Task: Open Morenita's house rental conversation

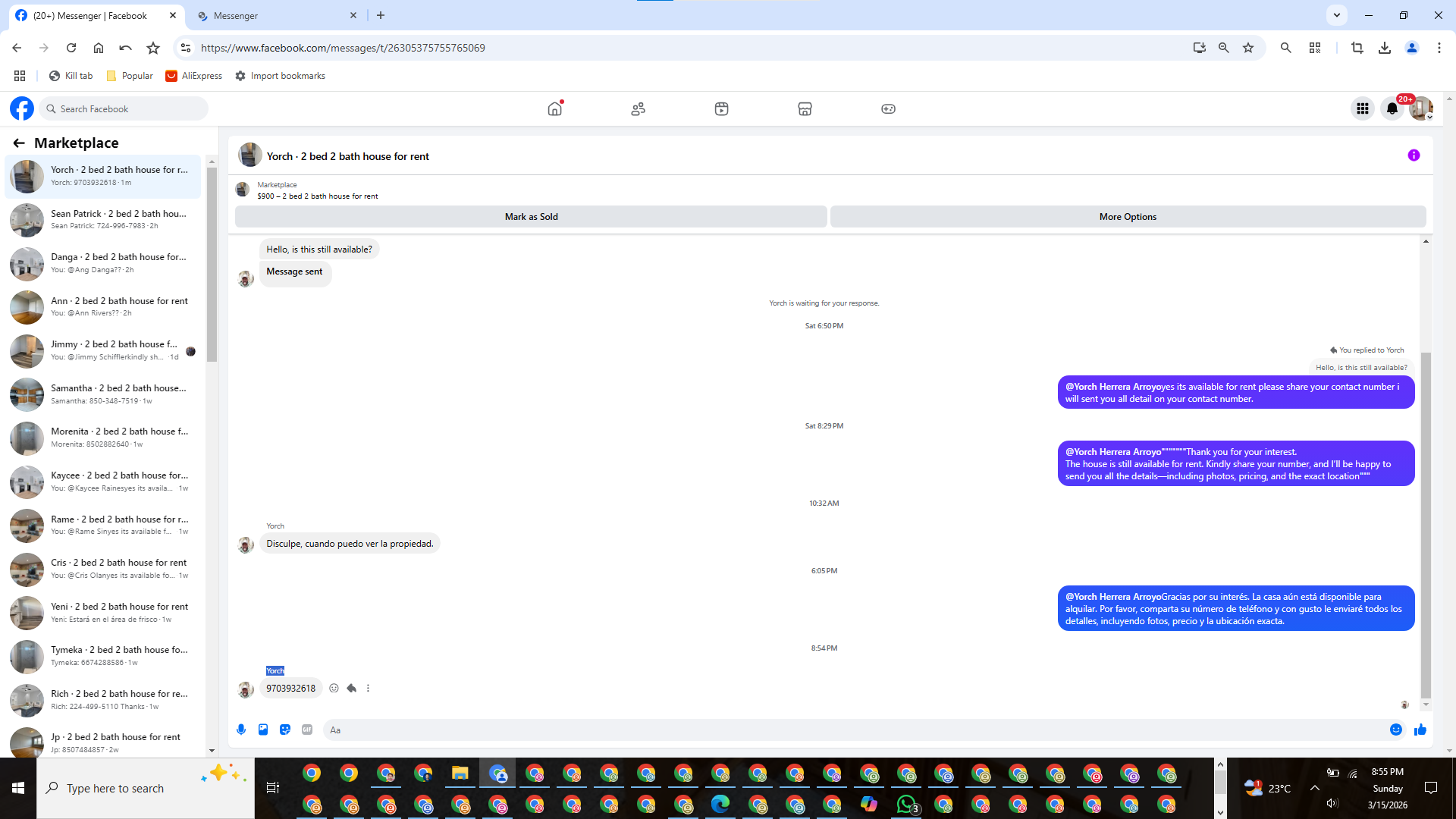Action: click(103, 438)
